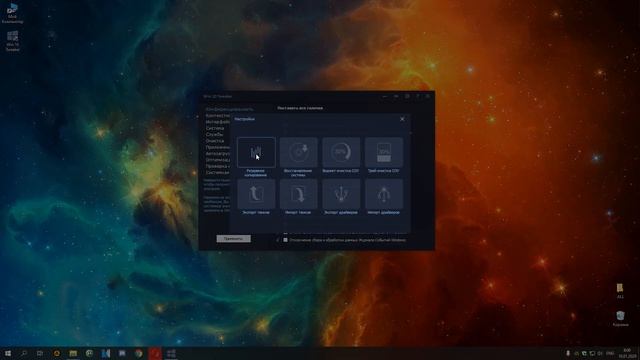Close the Настройки settings dialog
640x360 pixels.
point(402,119)
